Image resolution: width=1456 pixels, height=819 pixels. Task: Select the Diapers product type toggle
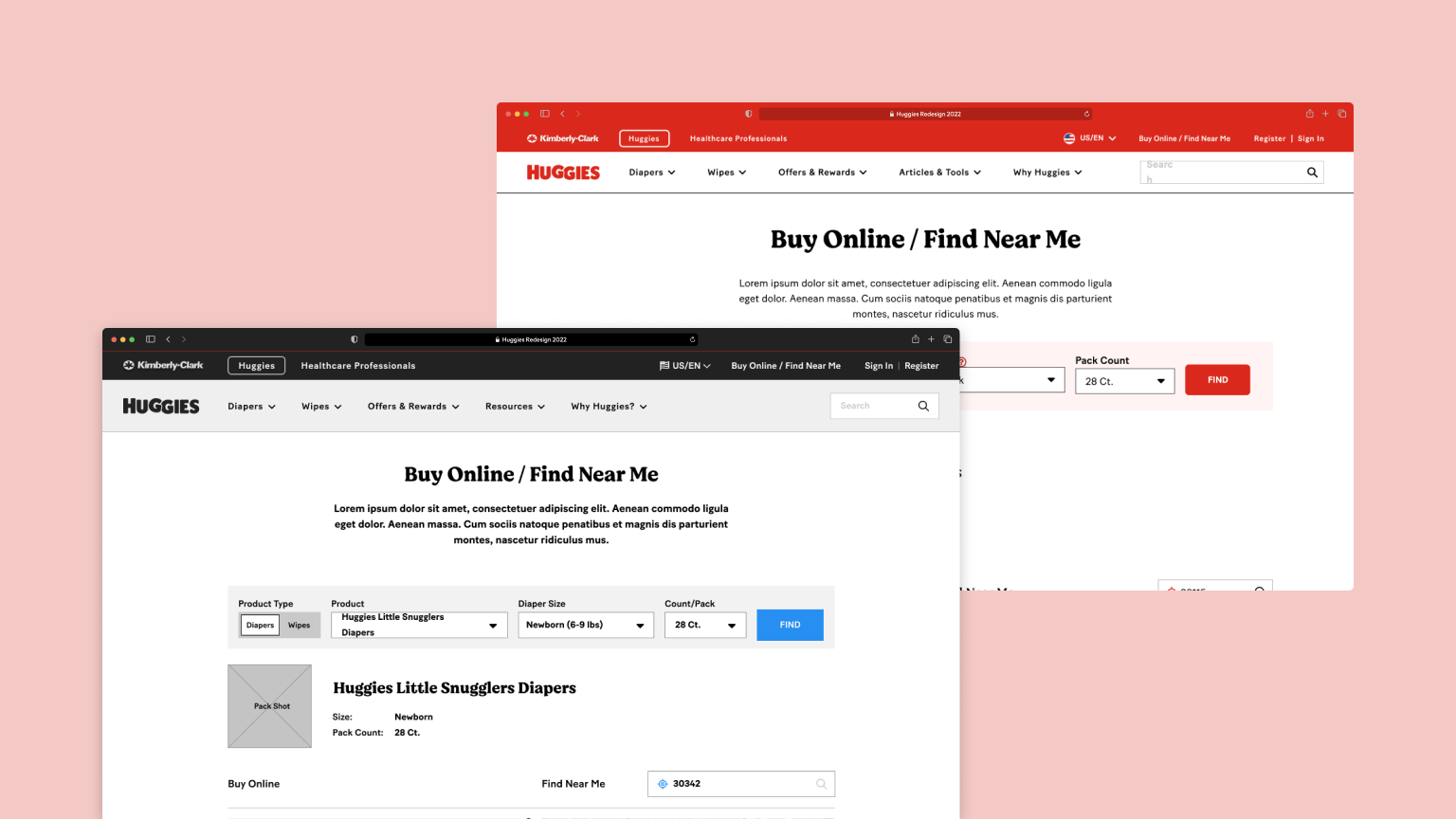click(260, 626)
